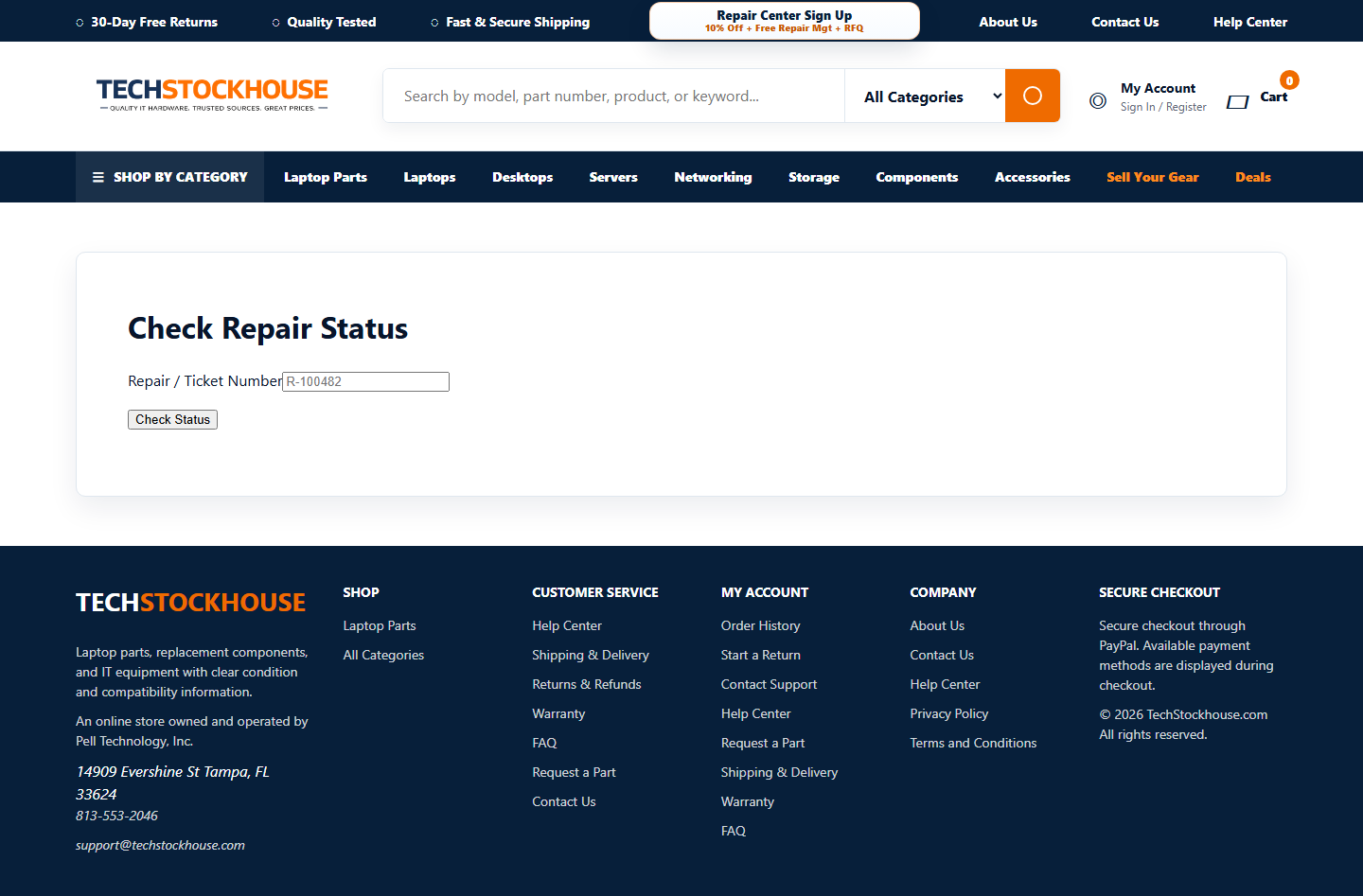
Task: Open the shopping cart icon
Action: coord(1237,101)
